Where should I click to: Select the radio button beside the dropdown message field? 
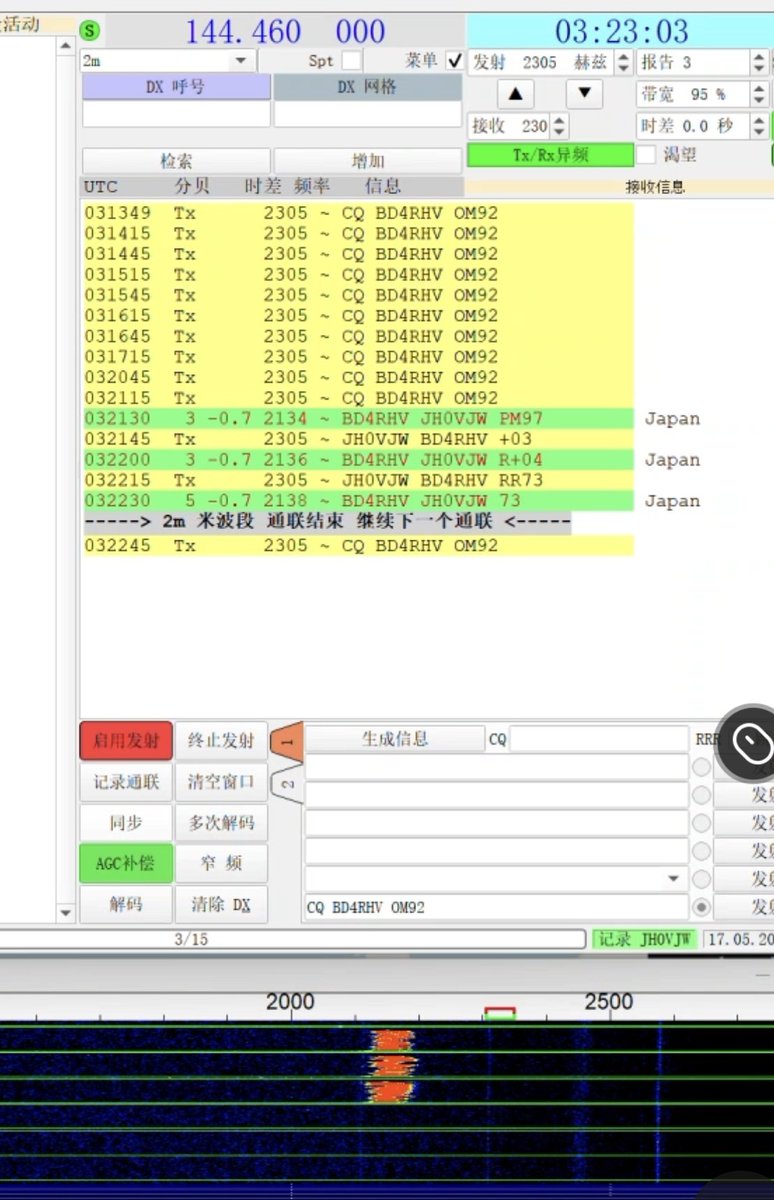pos(702,879)
